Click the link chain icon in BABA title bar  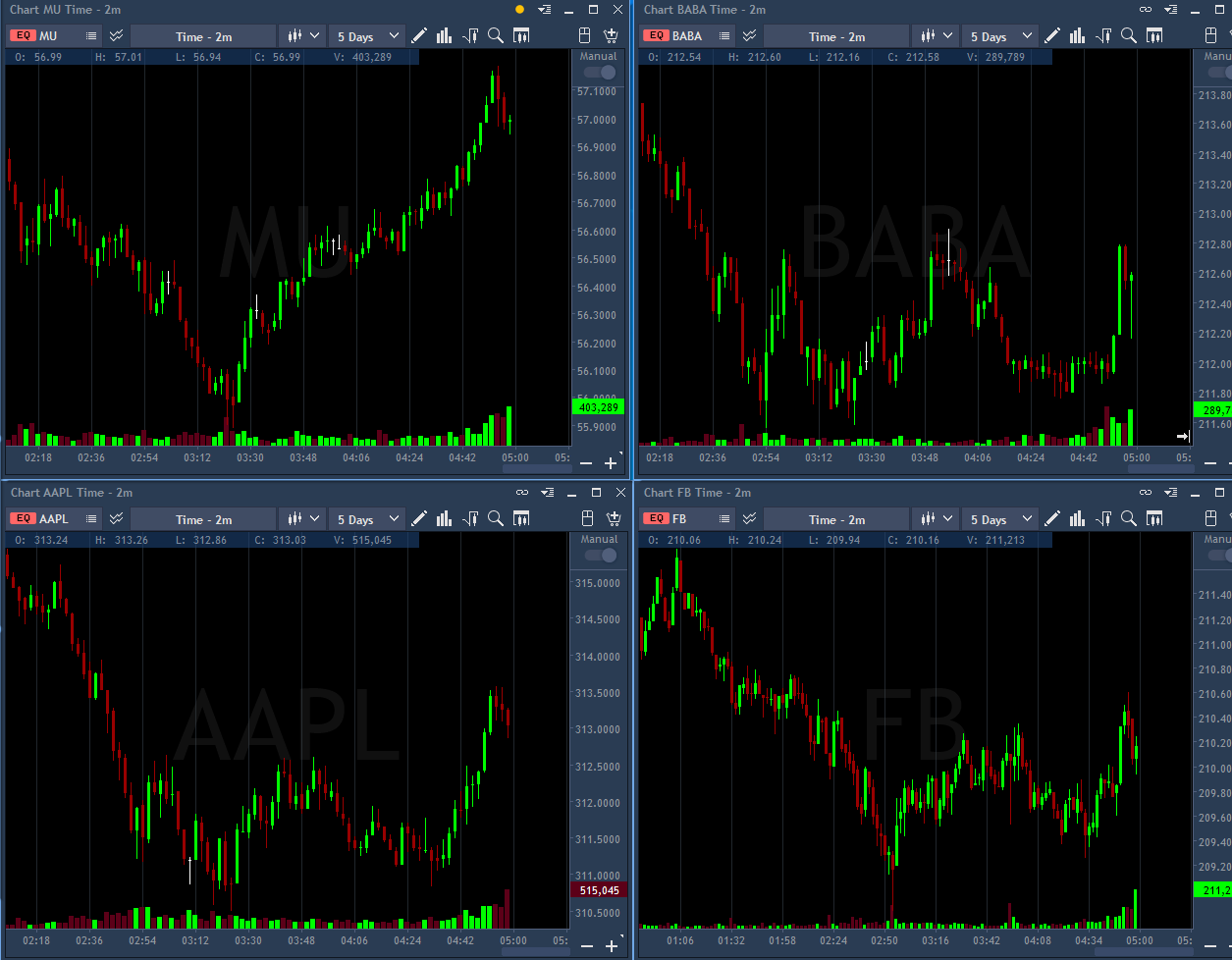[x=1145, y=10]
